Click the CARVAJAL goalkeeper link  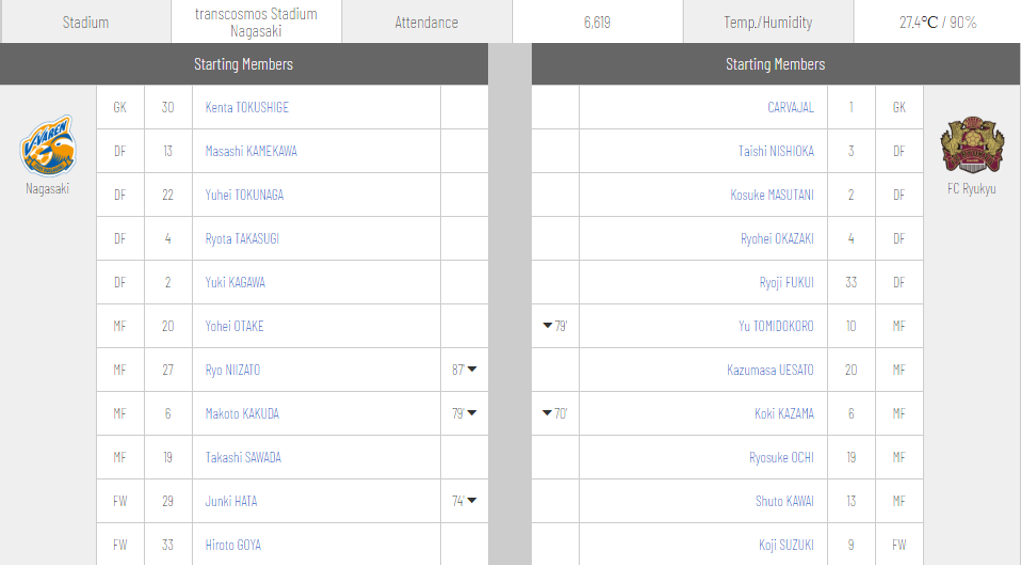point(790,107)
